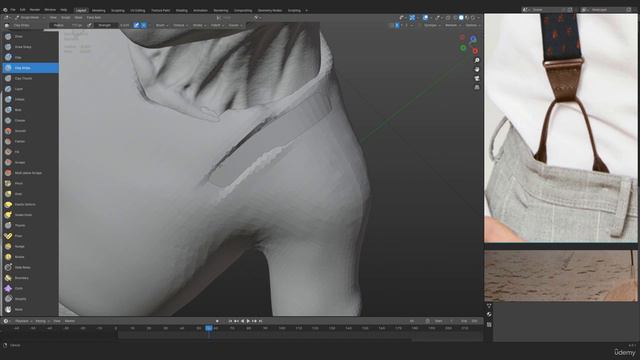Screen dimensions: 640x360
Task: Expand the Options dropdown
Action: pyautogui.click(x=472, y=25)
